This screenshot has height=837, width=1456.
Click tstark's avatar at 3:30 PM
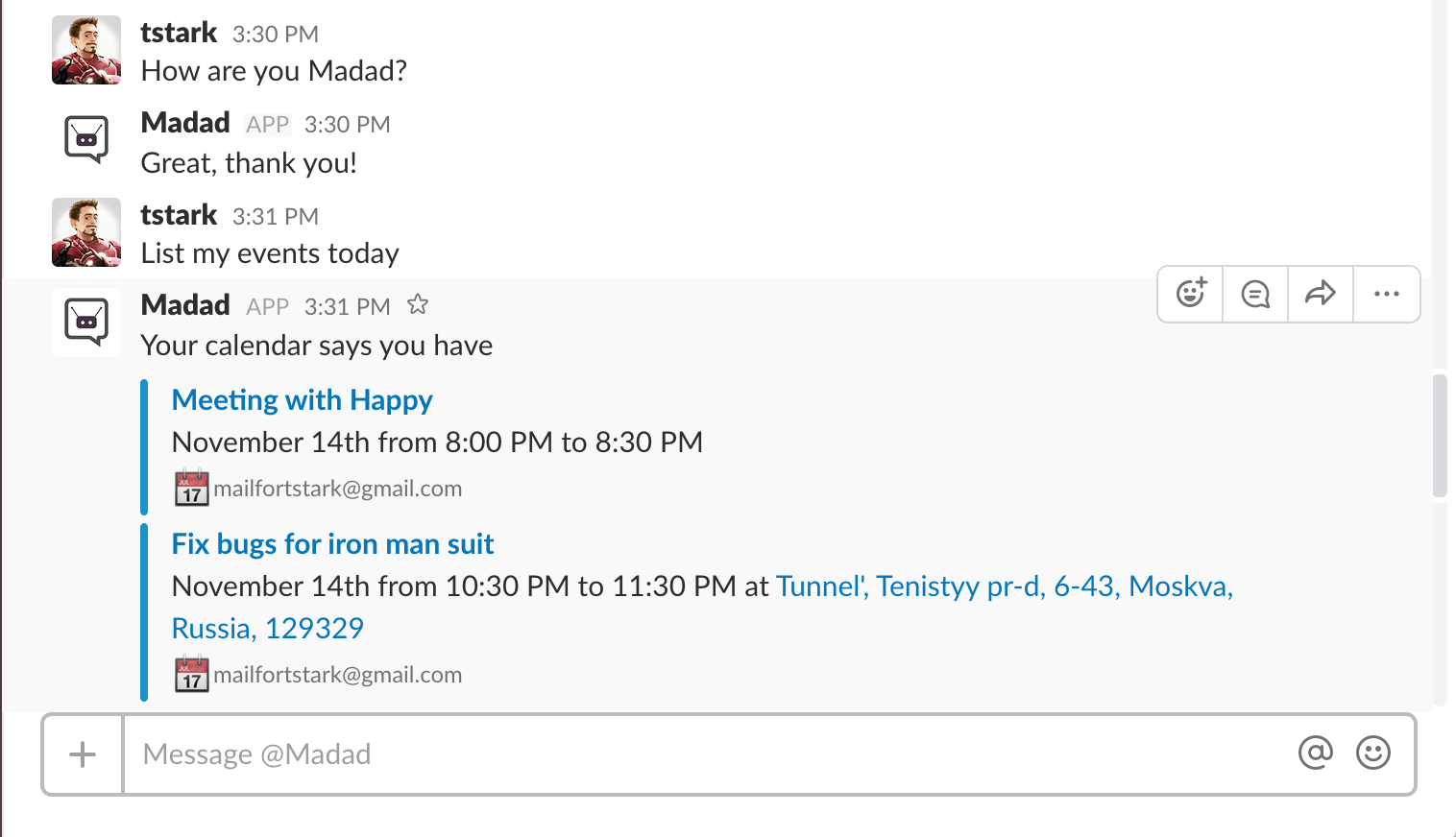86,50
